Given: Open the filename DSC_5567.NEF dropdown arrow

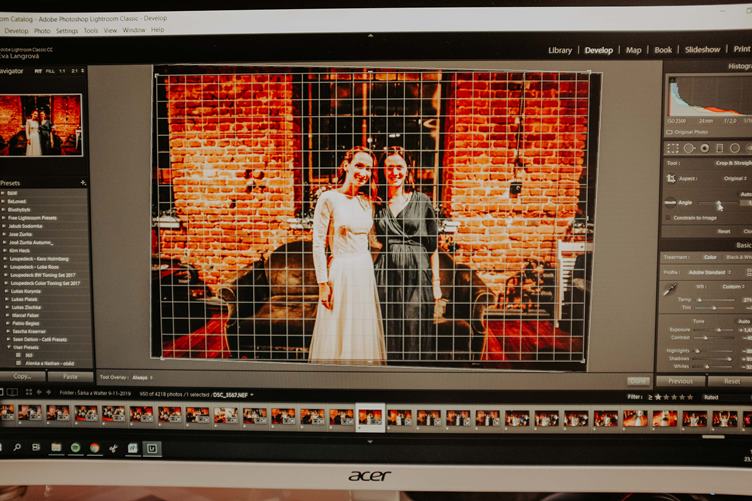Looking at the screenshot, I should [x=252, y=395].
